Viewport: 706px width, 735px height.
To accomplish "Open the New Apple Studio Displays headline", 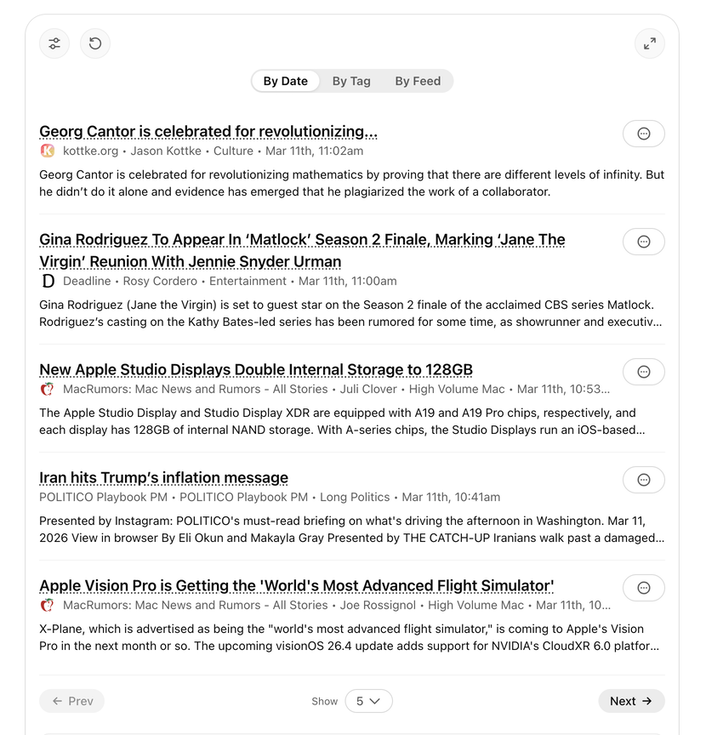I will coord(256,370).
